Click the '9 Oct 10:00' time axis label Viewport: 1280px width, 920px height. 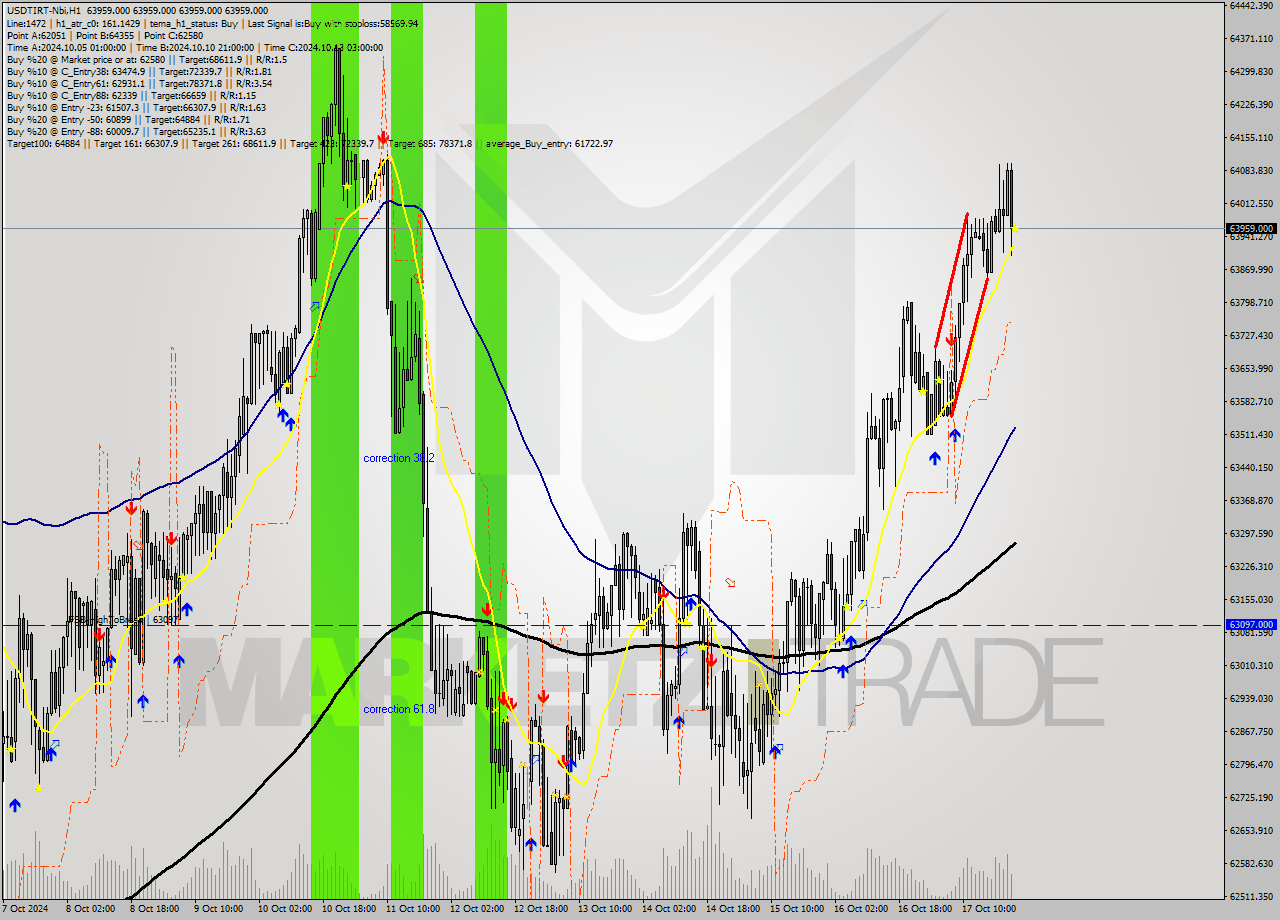pos(218,909)
